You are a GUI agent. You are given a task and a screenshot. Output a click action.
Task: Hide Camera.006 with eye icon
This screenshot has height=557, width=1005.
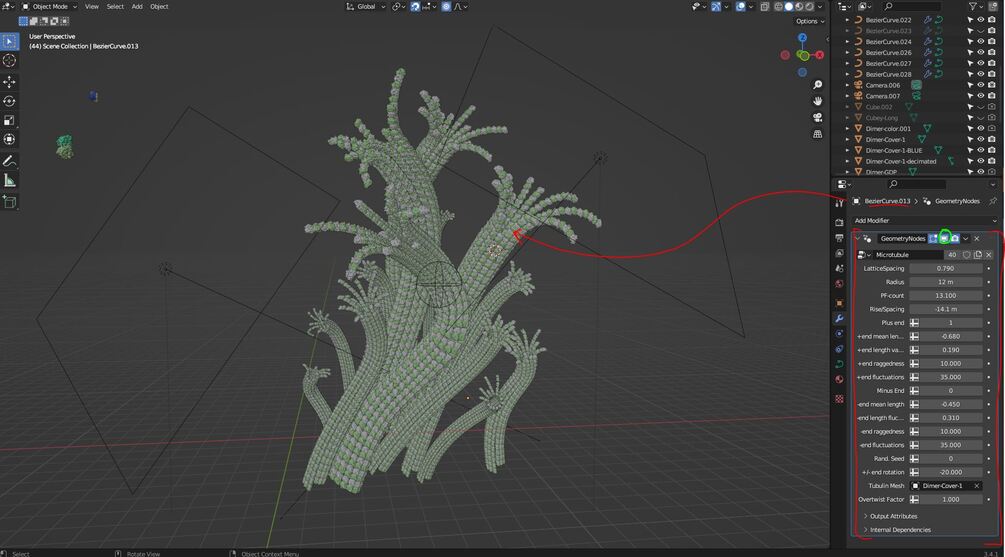coord(981,85)
